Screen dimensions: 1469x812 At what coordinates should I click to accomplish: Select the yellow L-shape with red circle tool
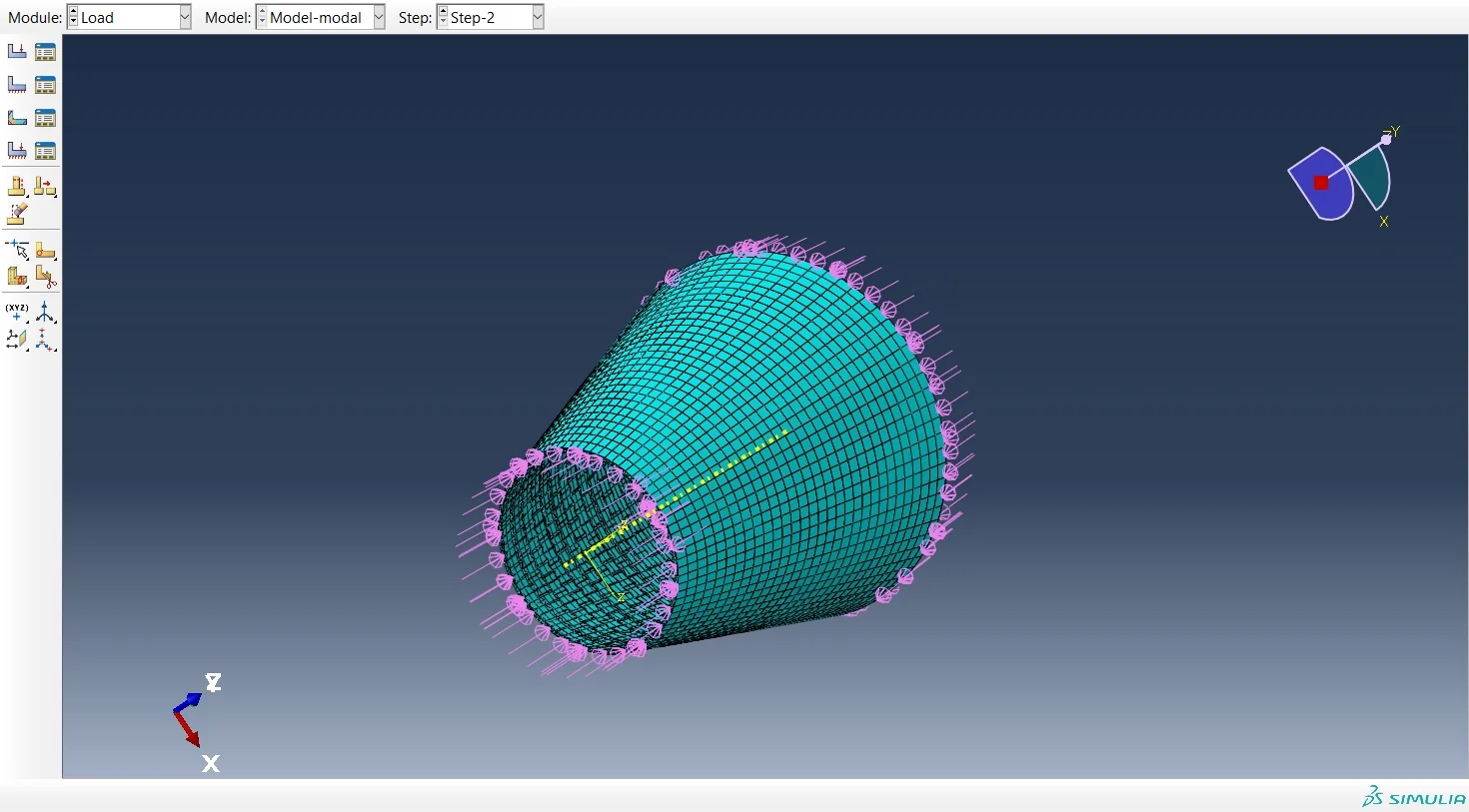[45, 249]
